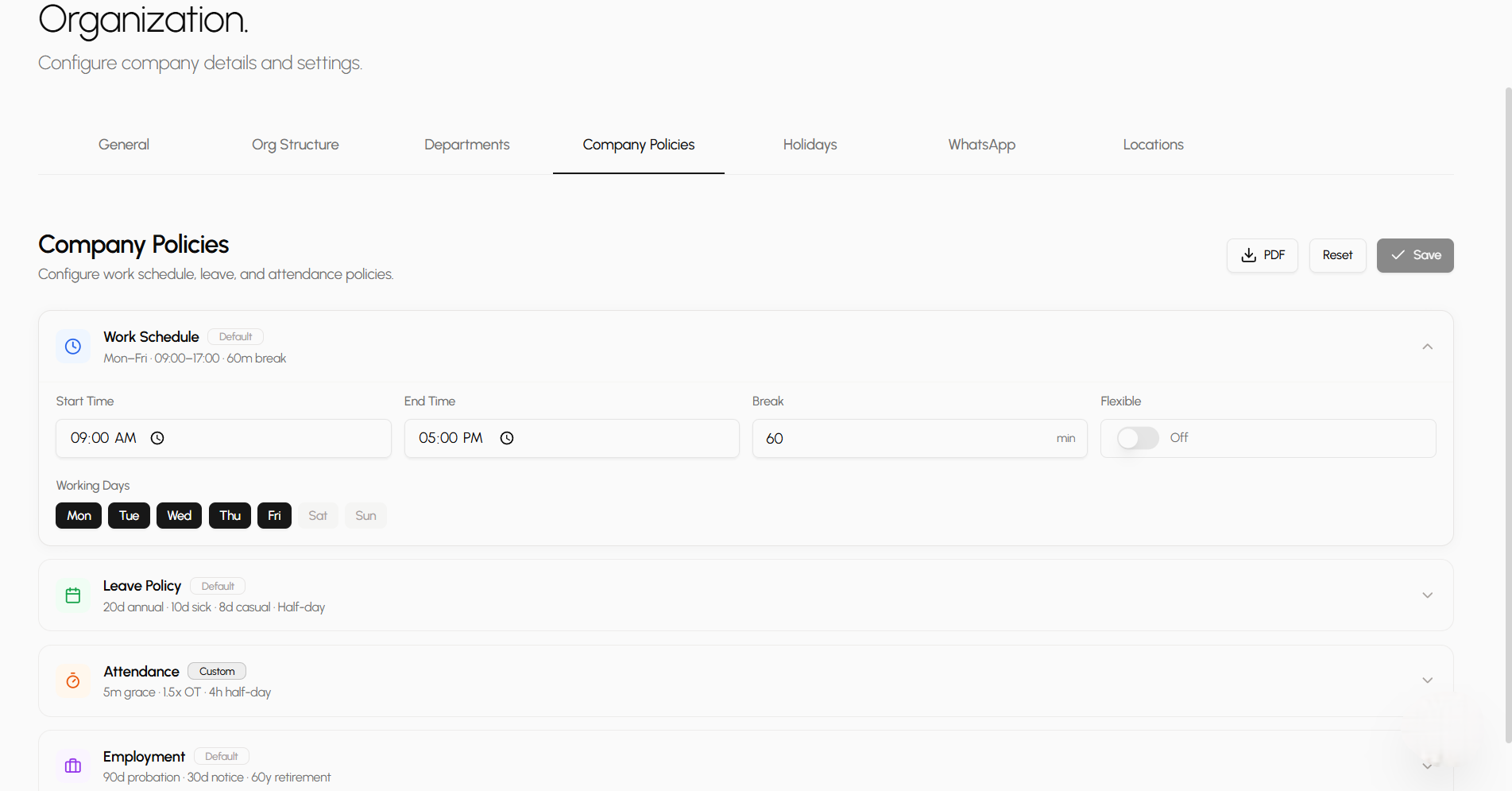The image size is (1512, 791).
Task: Collapse the Work Schedule section
Action: click(1427, 347)
